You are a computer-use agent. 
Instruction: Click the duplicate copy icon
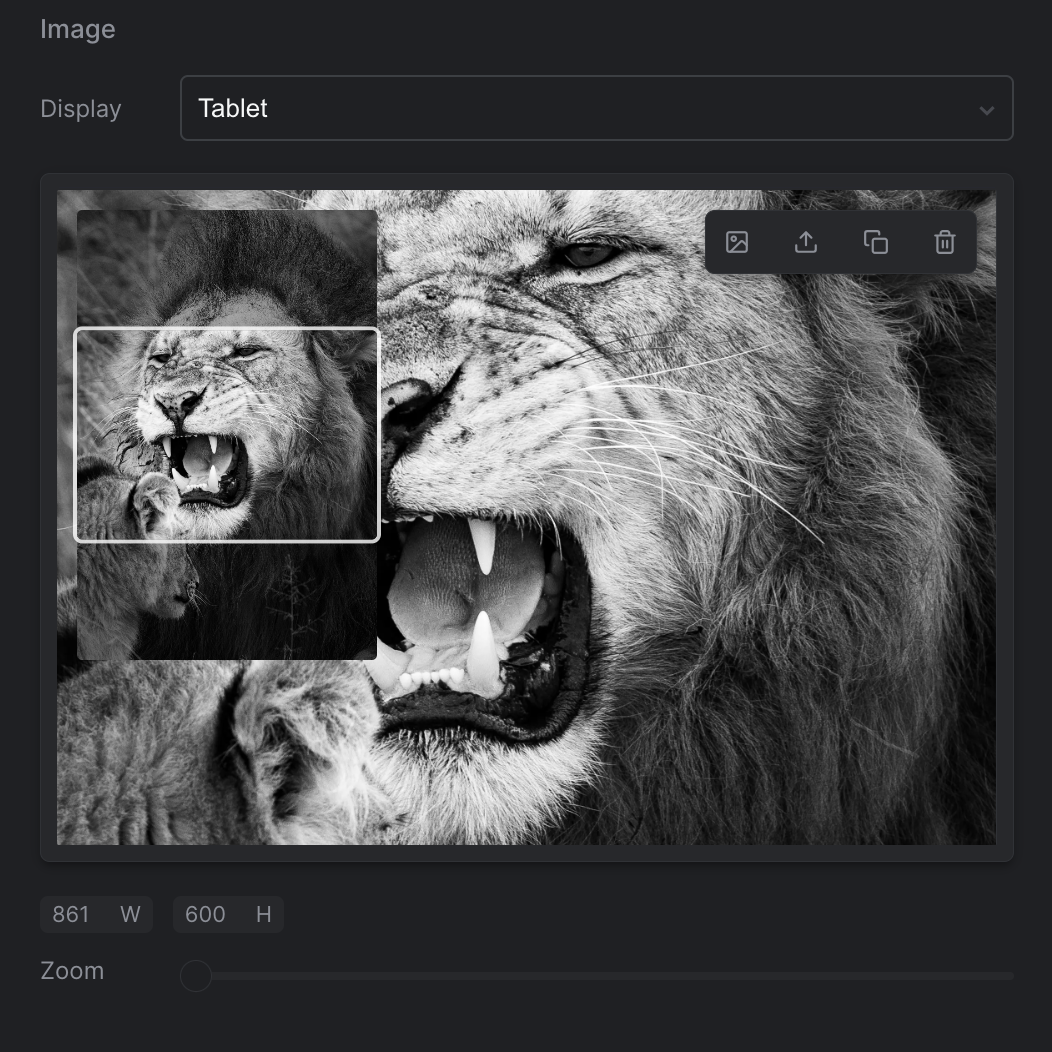pyautogui.click(x=876, y=242)
